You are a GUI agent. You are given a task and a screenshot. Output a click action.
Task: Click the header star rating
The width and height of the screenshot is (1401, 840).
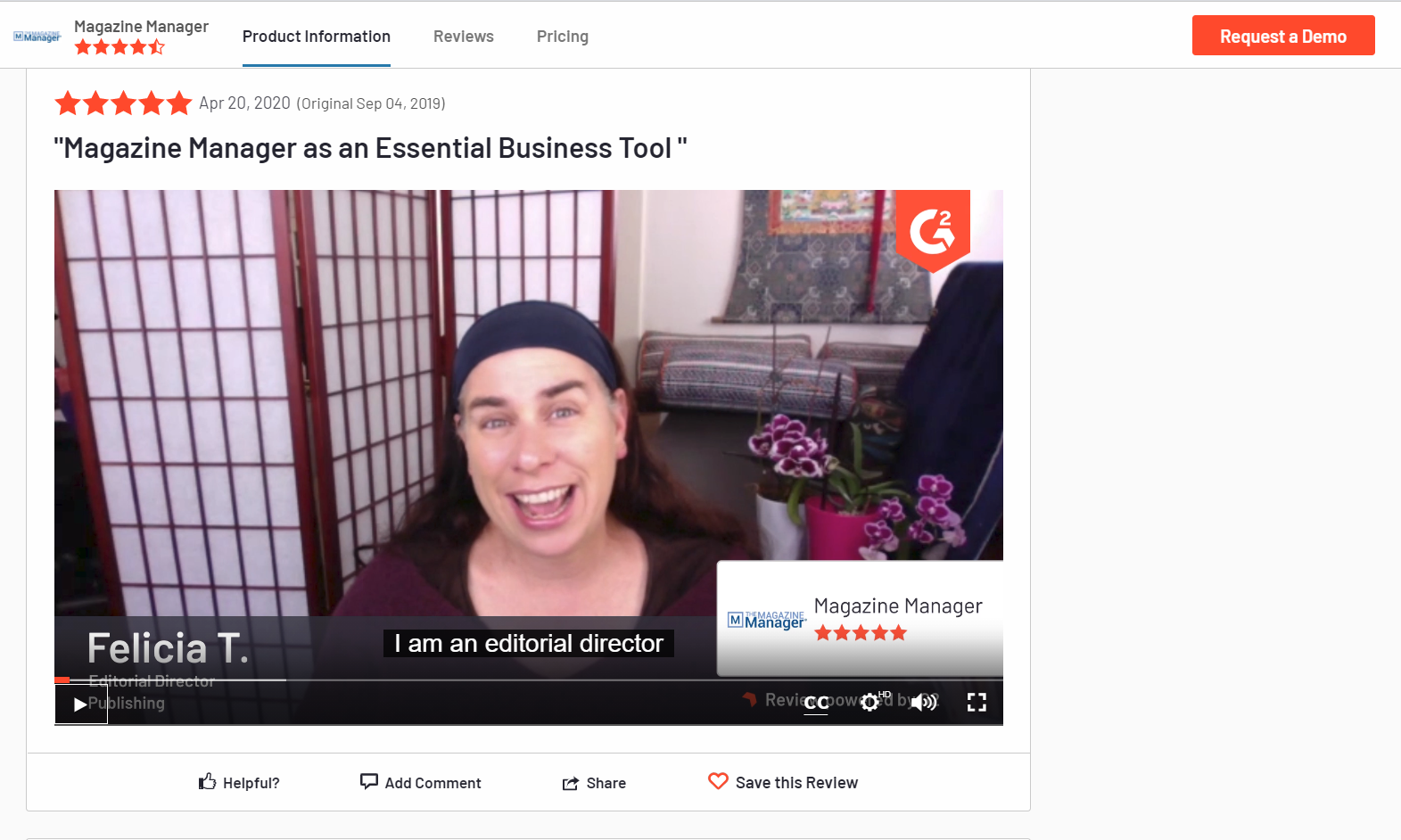click(x=119, y=47)
